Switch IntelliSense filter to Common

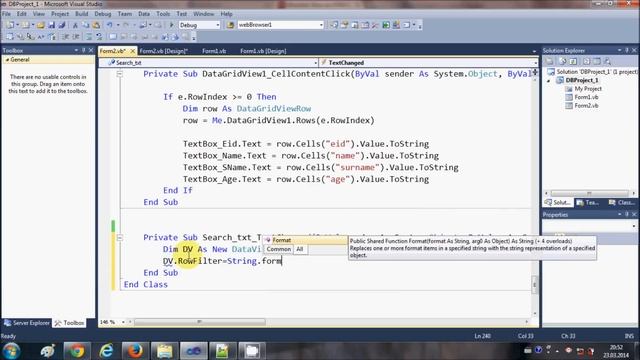click(x=279, y=249)
